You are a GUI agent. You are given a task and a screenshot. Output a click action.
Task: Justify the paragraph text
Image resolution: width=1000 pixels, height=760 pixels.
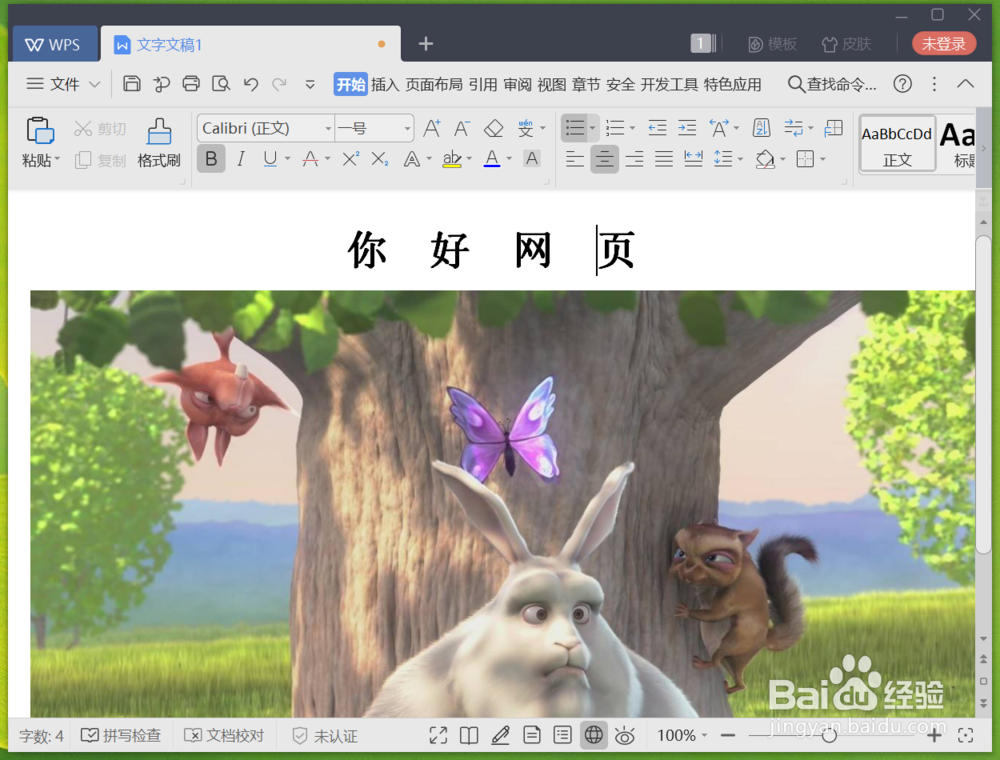[x=663, y=159]
